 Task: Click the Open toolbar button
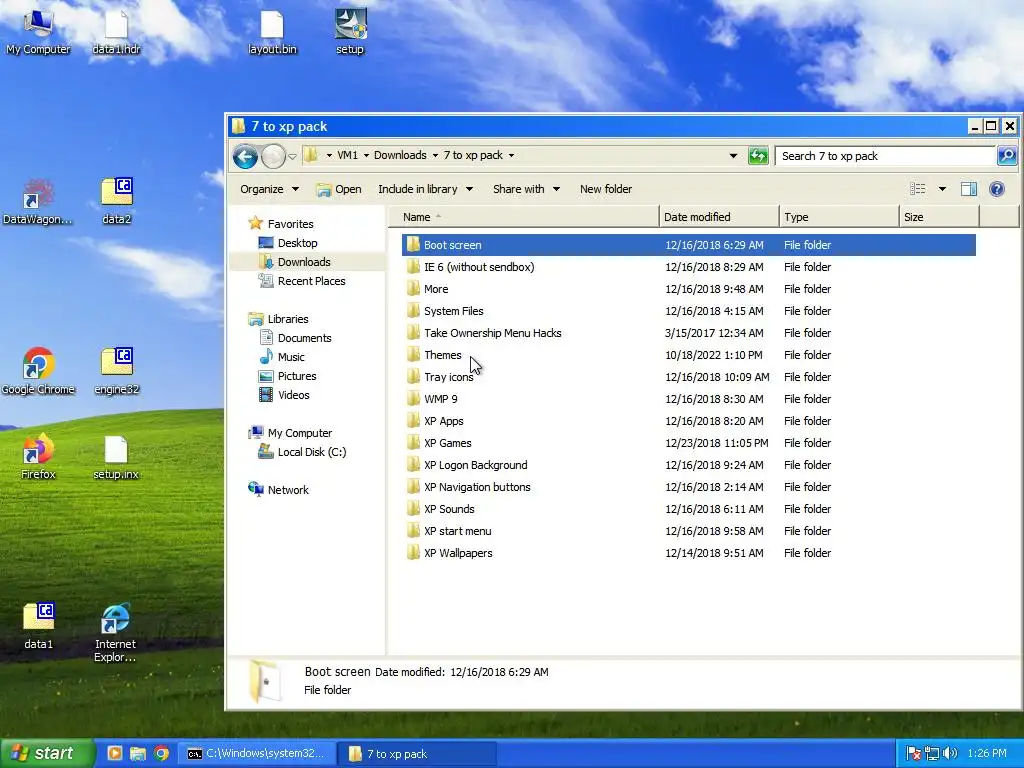(338, 189)
